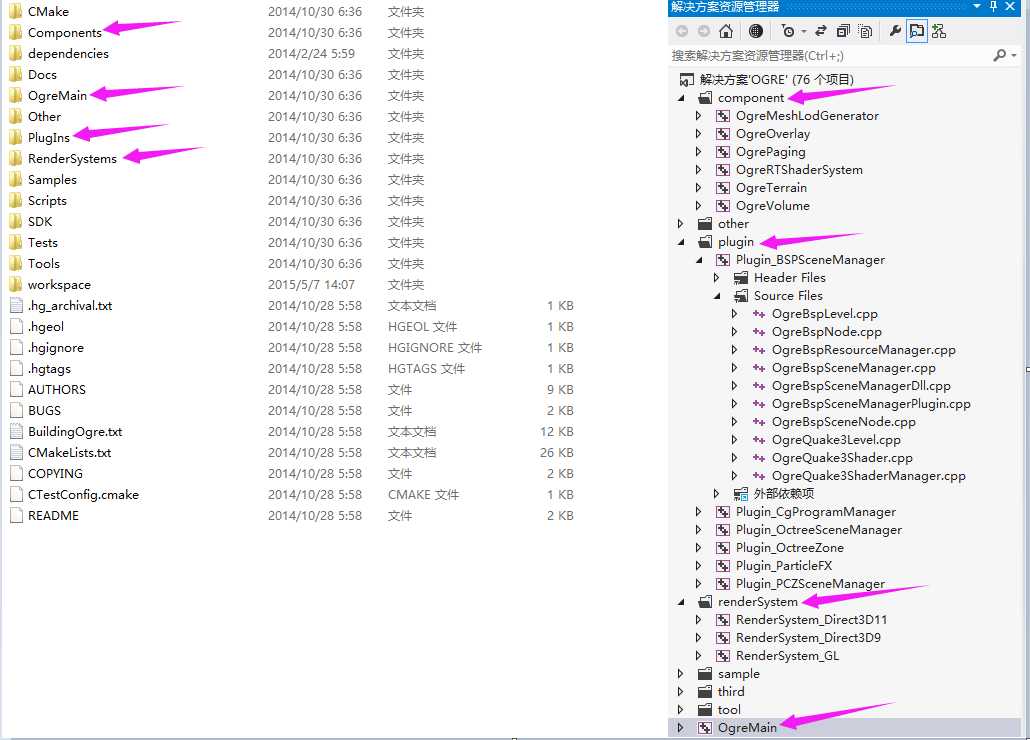Select RenderSystem_Direct3D11 project

(x=811, y=620)
